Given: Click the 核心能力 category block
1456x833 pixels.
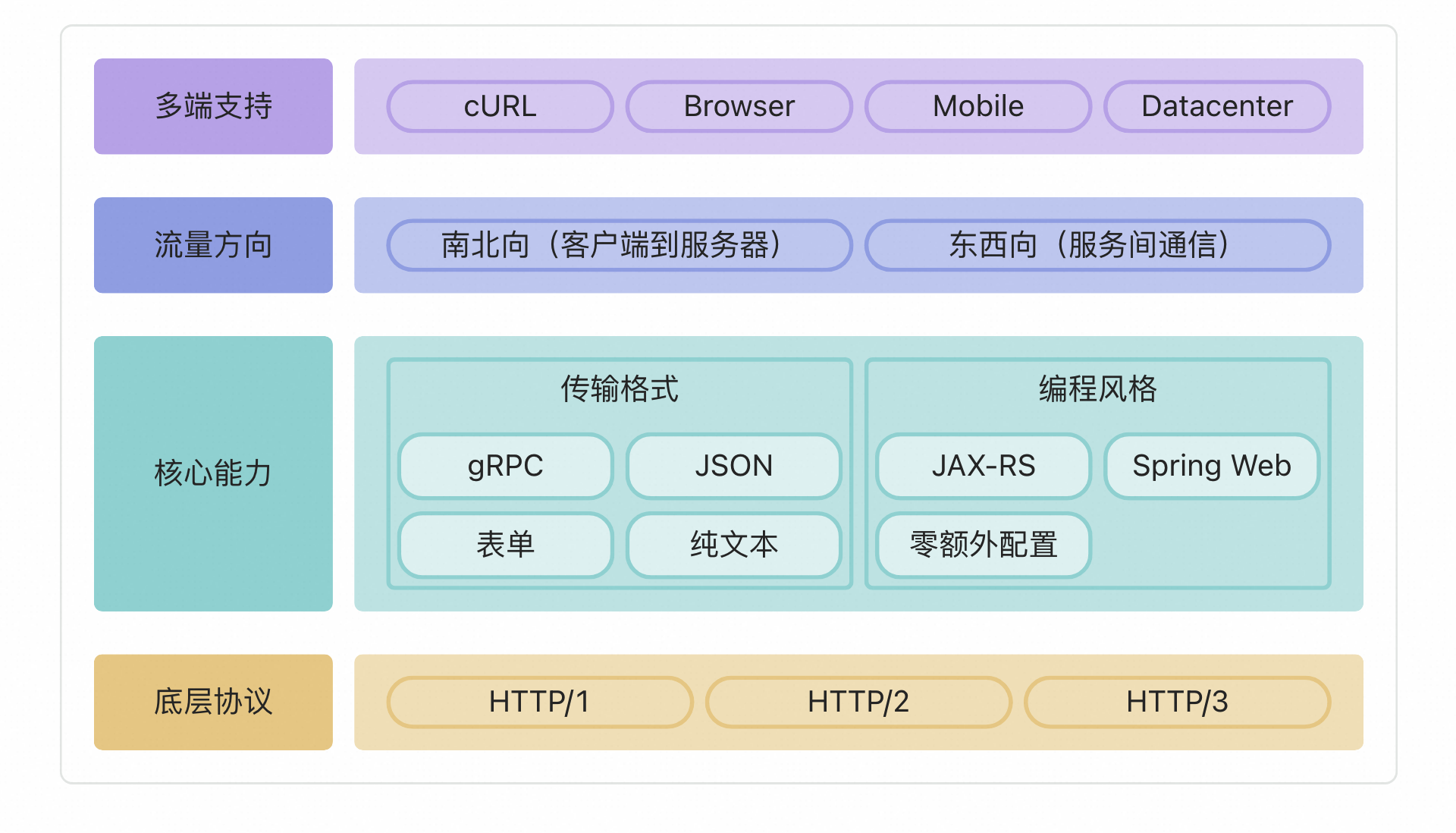Looking at the screenshot, I should pyautogui.click(x=213, y=473).
